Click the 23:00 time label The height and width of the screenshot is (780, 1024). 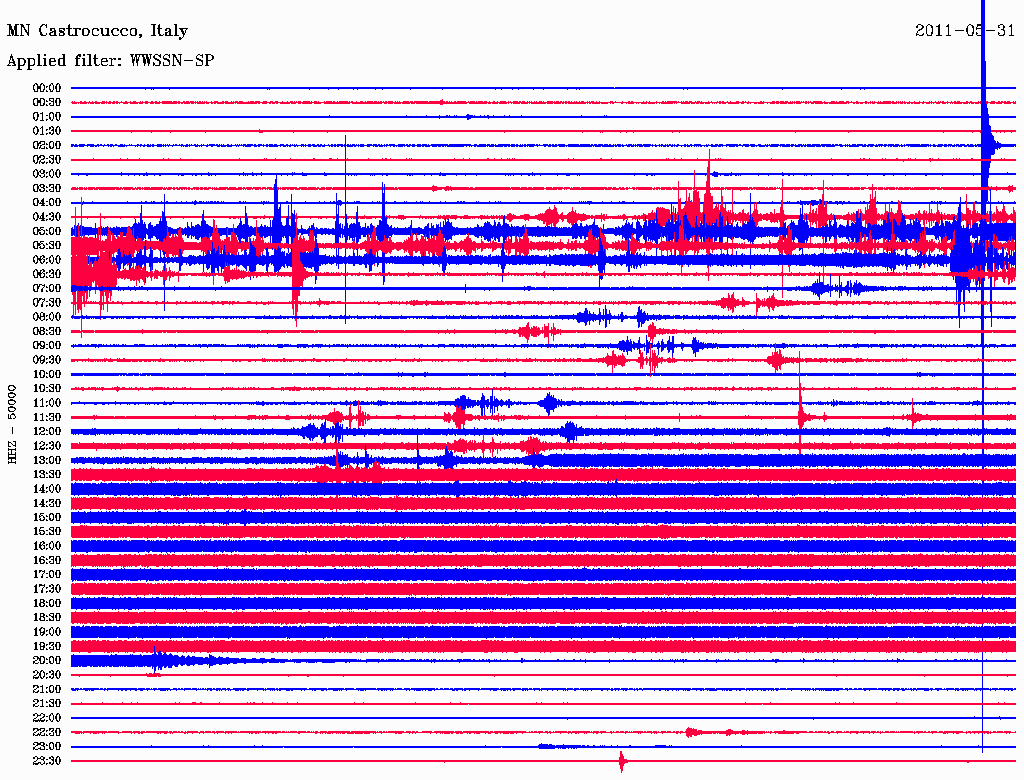point(47,747)
